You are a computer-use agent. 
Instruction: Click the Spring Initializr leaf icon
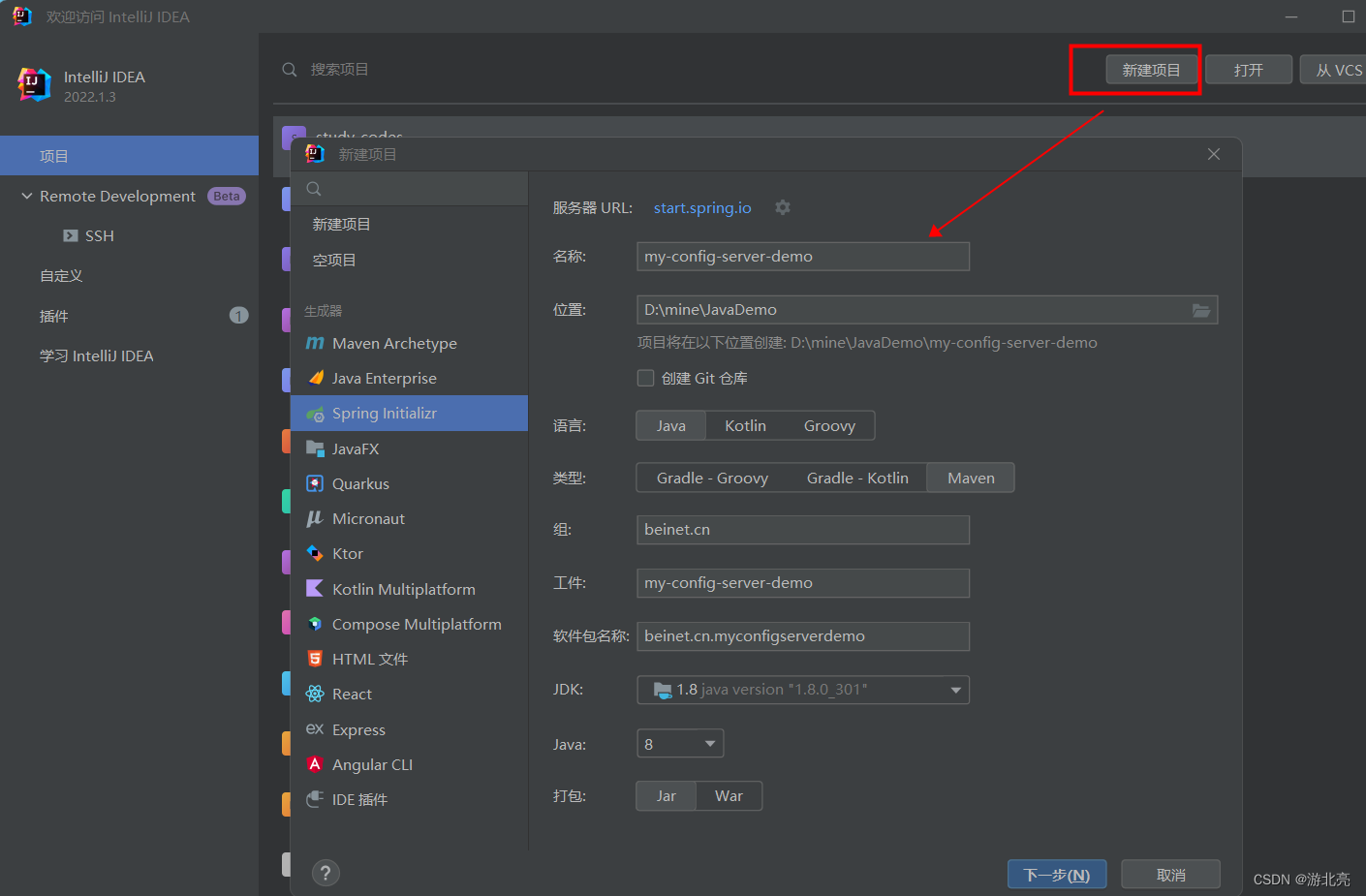tap(315, 414)
